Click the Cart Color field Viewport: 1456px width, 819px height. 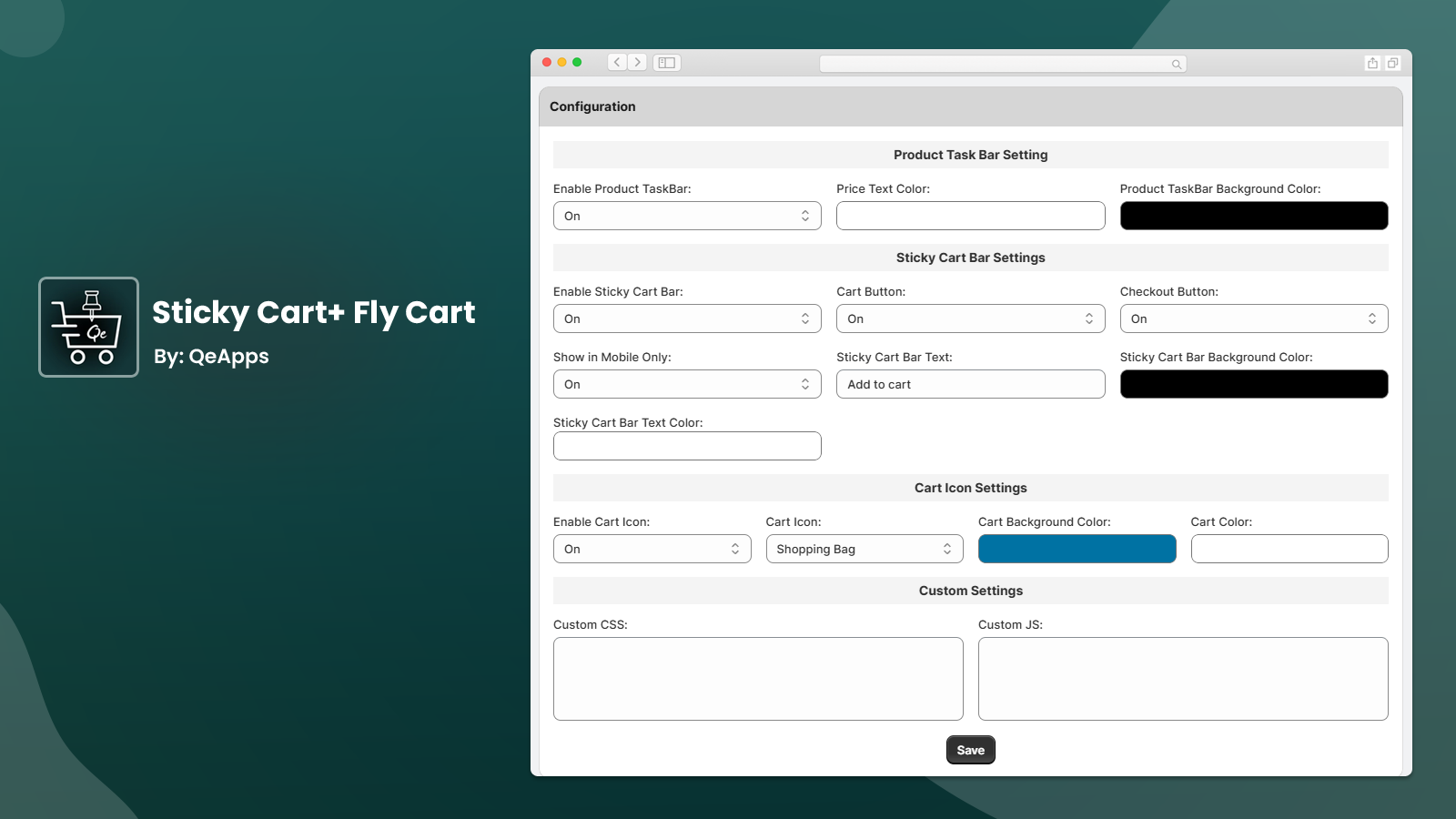point(1289,549)
